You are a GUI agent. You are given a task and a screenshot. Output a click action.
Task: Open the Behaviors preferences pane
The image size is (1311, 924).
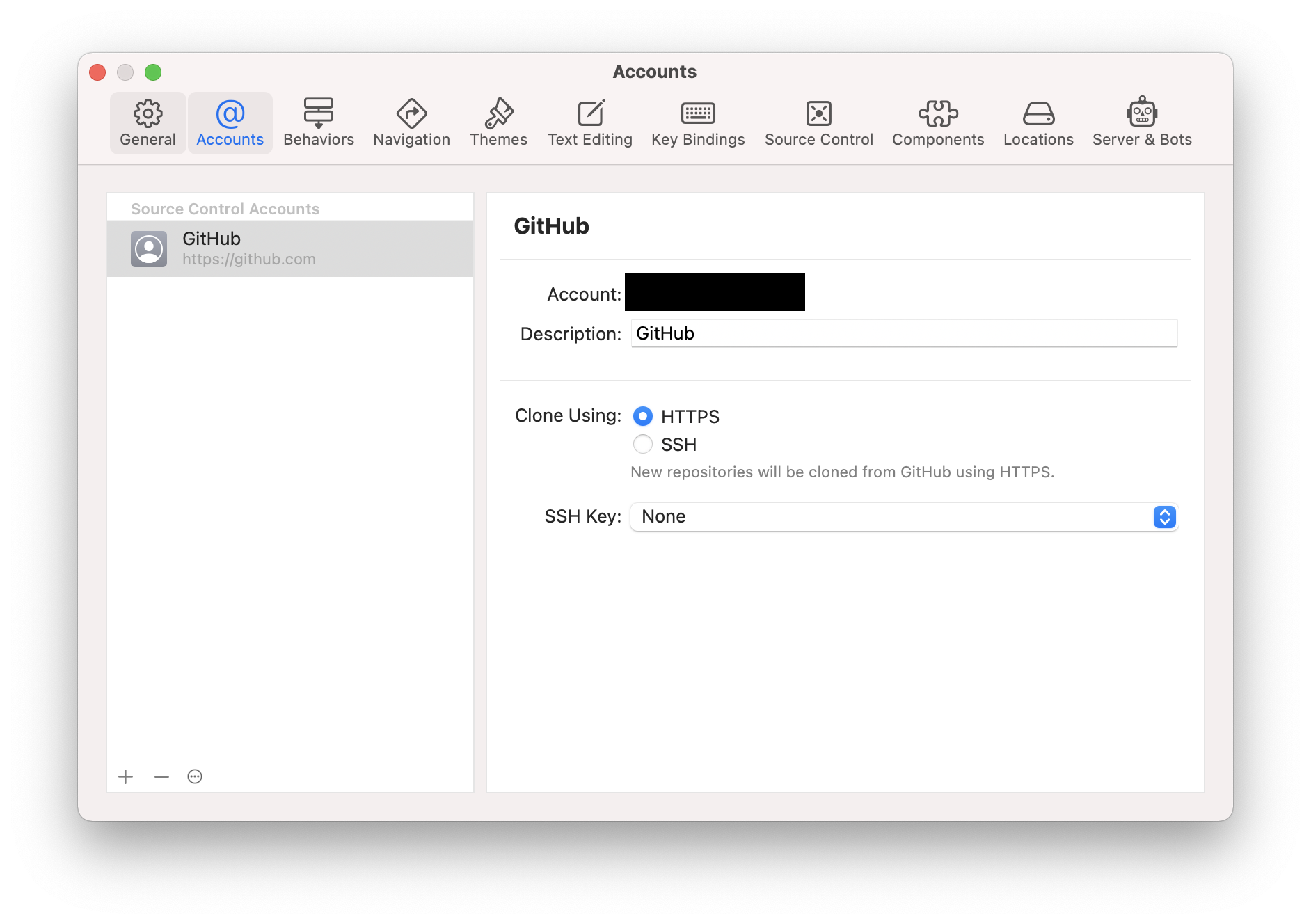tap(319, 122)
